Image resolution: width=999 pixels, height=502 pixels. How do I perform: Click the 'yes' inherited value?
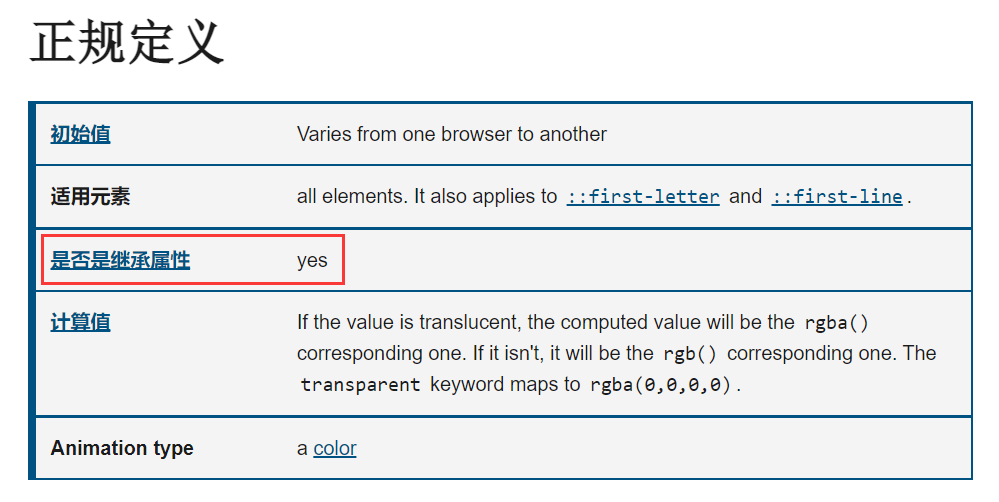[x=312, y=261]
